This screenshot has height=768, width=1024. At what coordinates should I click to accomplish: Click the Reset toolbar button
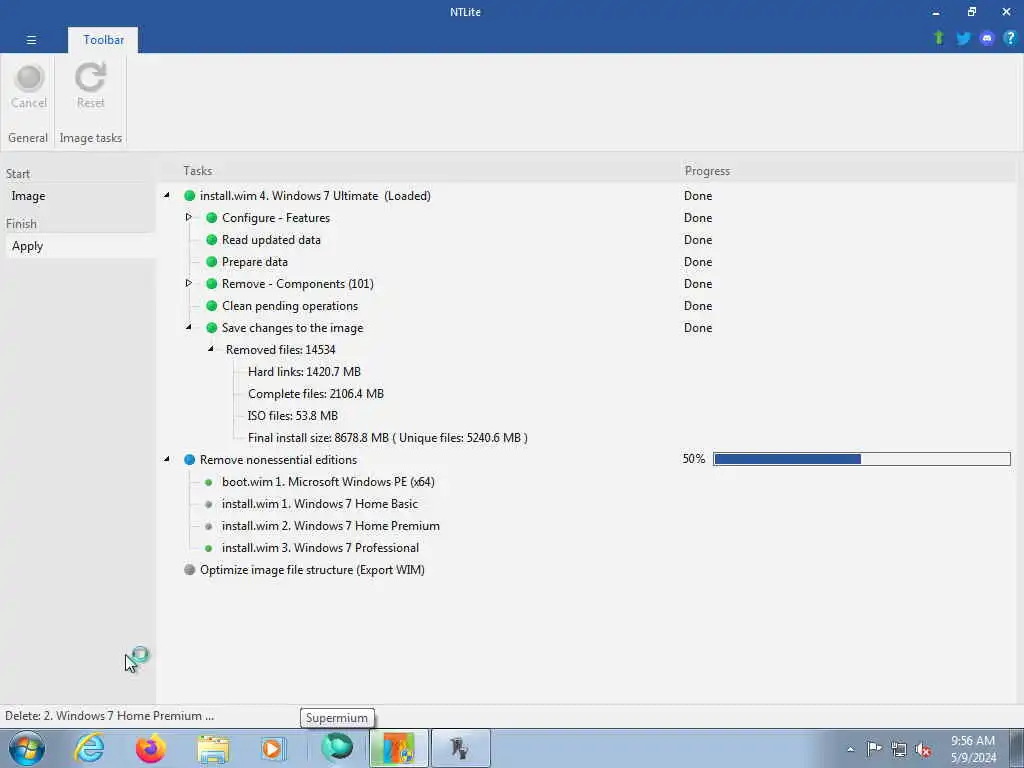(x=90, y=87)
